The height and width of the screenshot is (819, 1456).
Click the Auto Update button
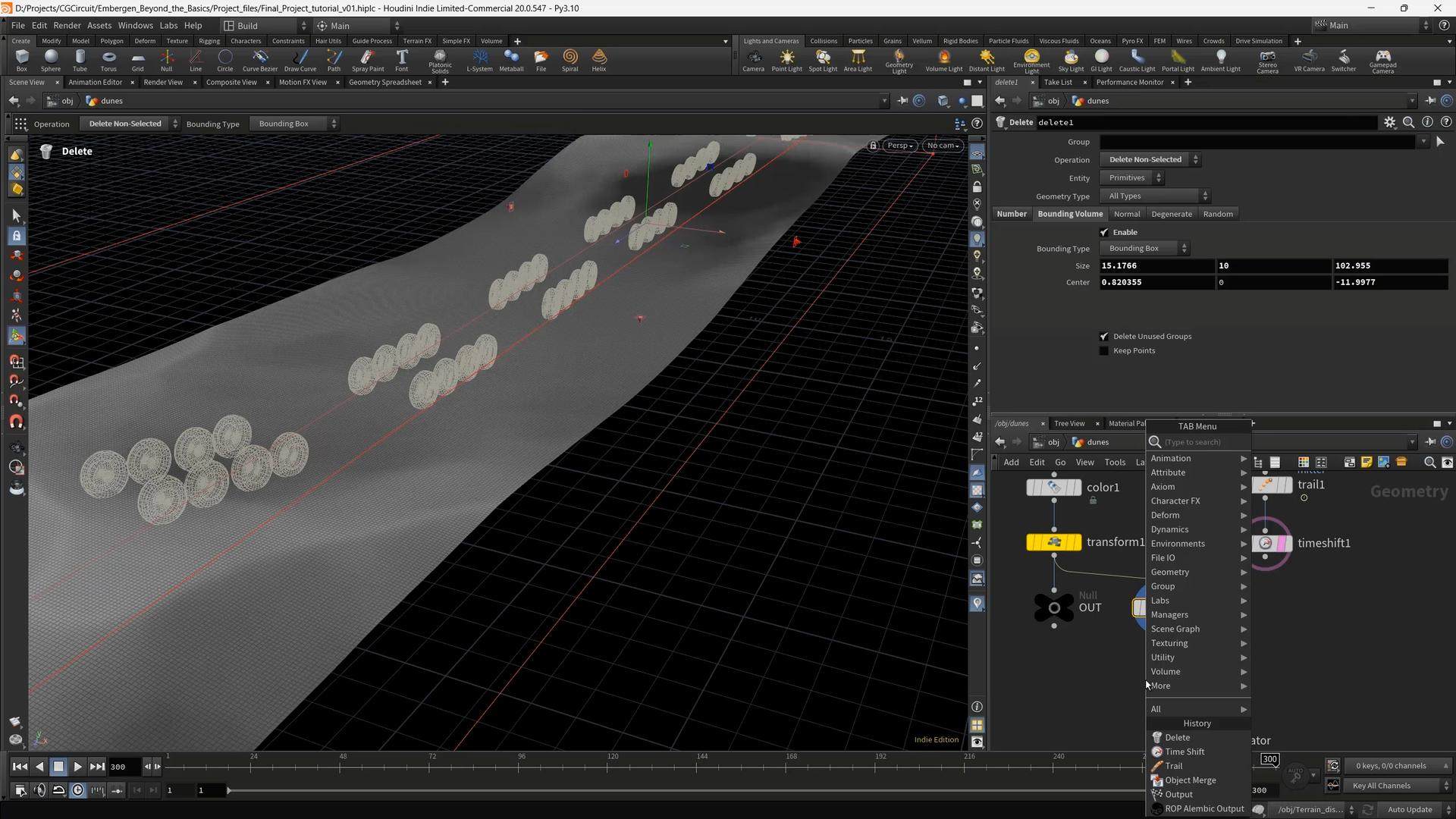pos(1409,809)
